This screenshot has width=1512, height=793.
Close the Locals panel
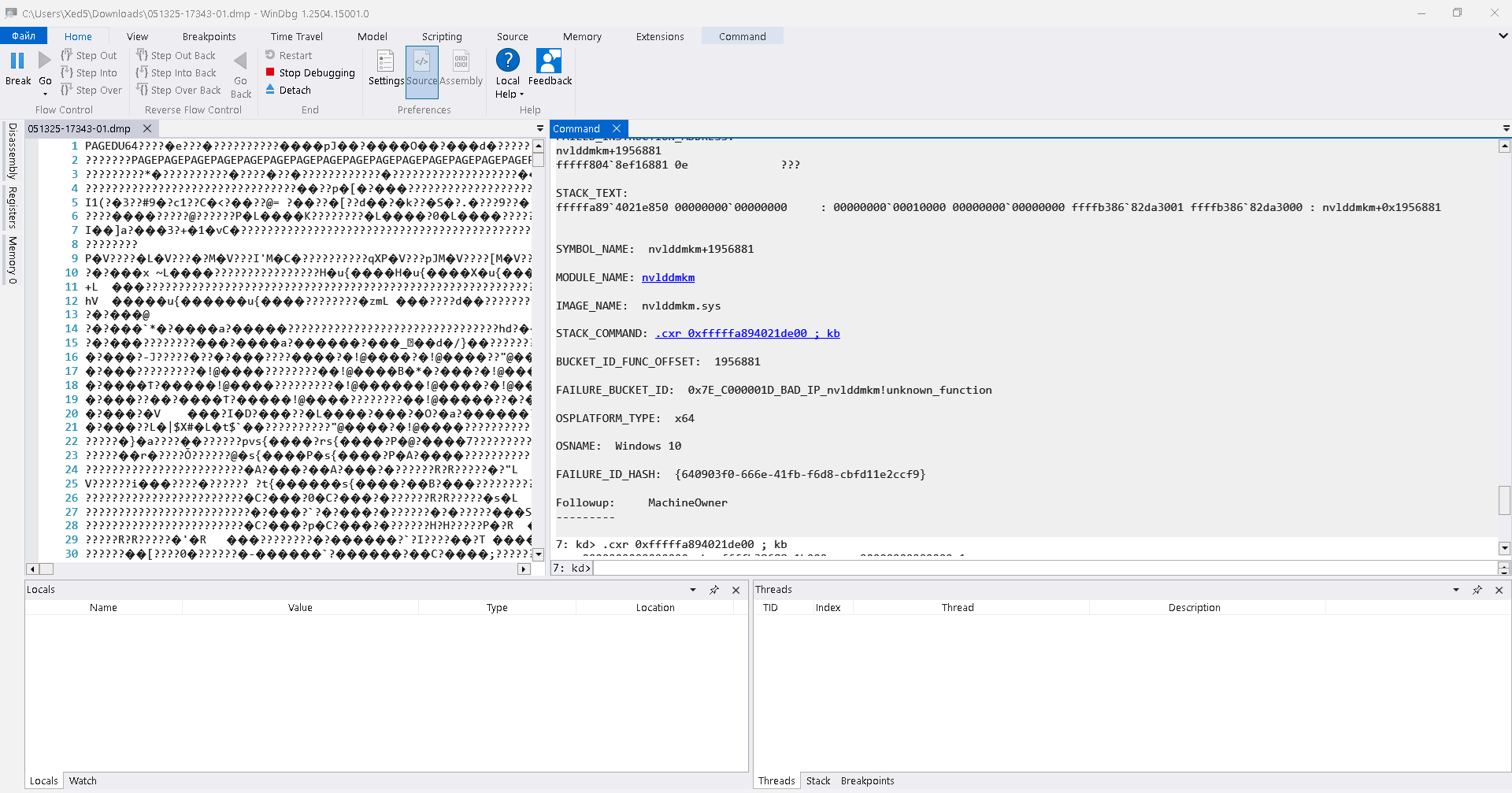click(736, 589)
